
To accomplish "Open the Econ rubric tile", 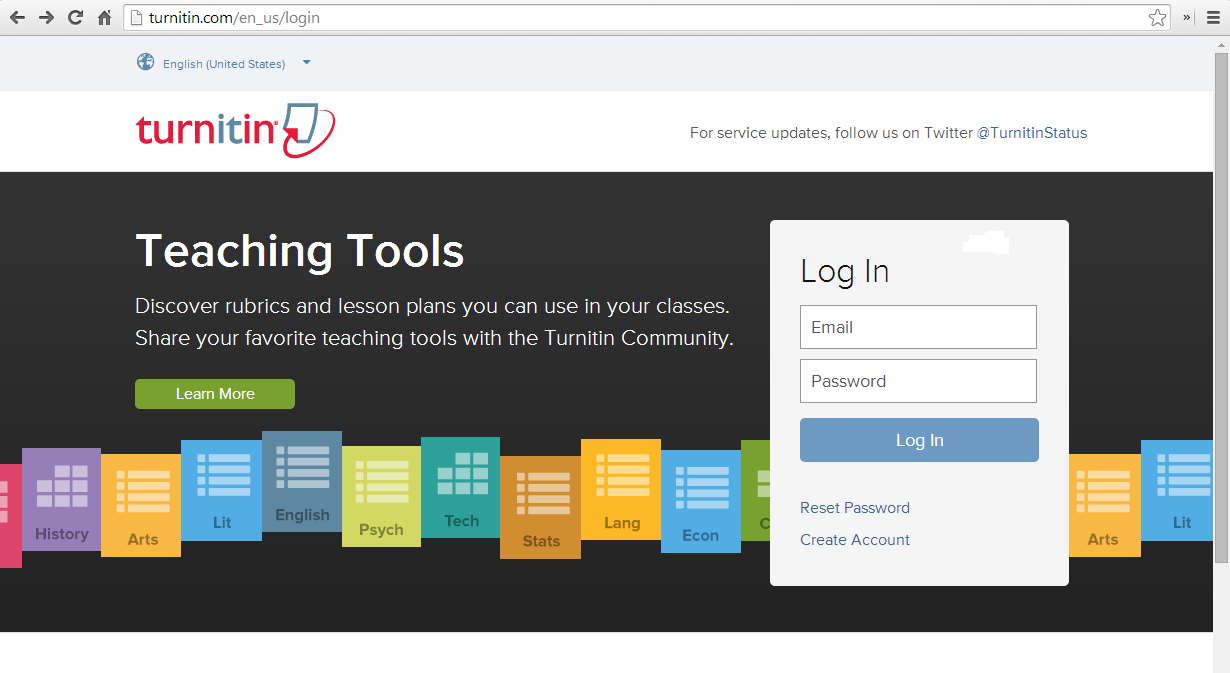I will tap(701, 501).
